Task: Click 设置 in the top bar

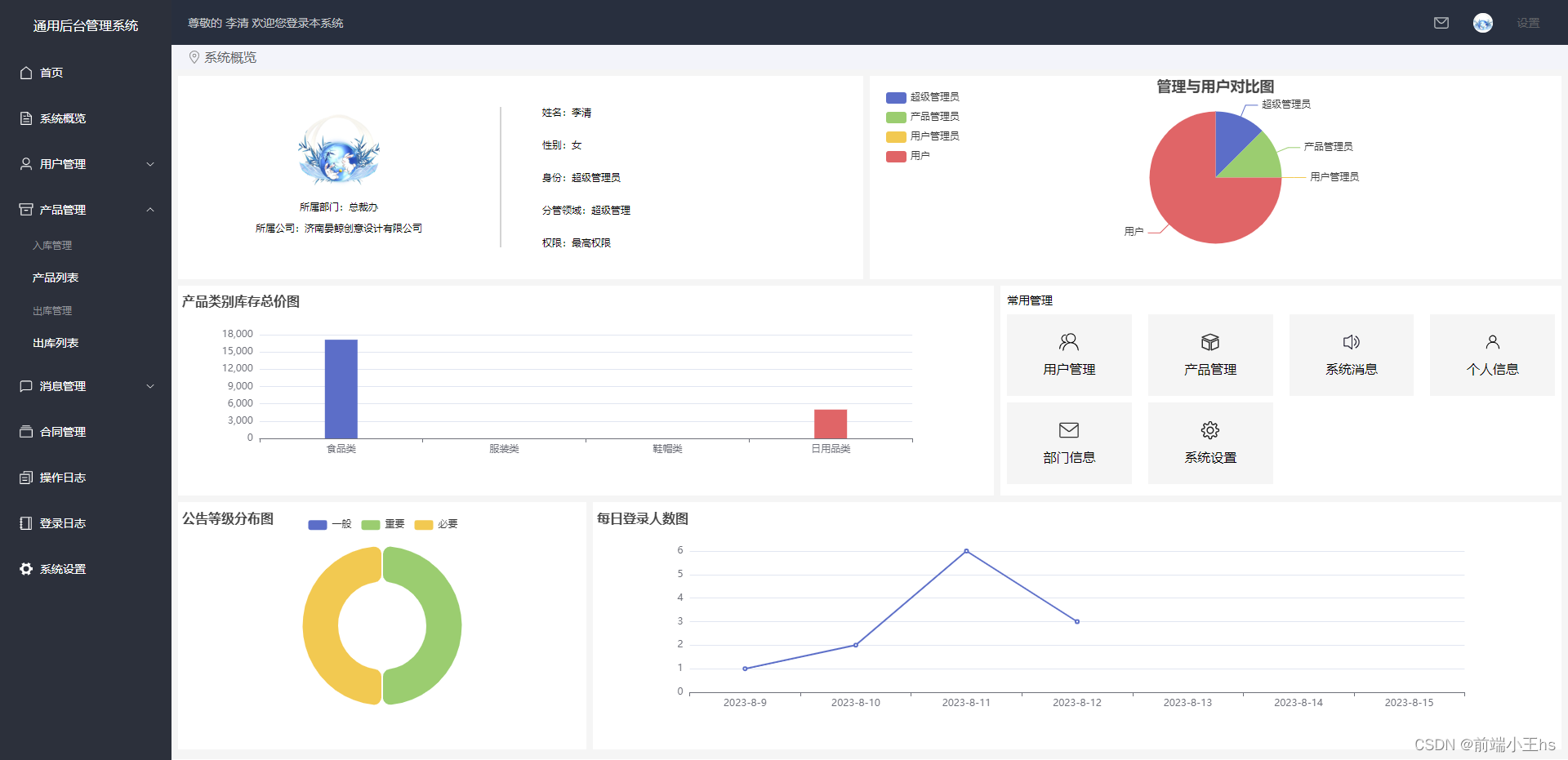Action: tap(1528, 22)
